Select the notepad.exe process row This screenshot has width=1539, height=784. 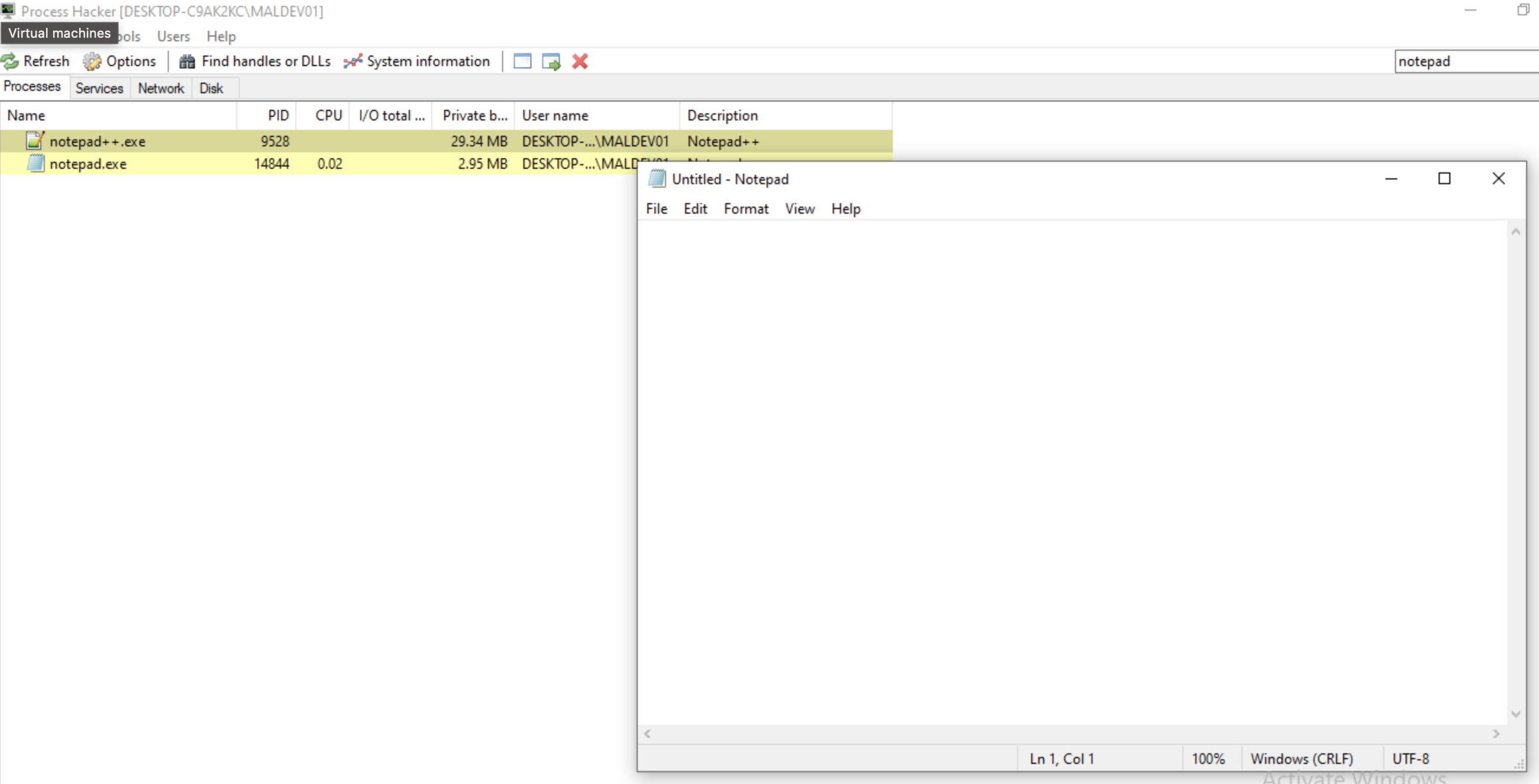coord(89,164)
